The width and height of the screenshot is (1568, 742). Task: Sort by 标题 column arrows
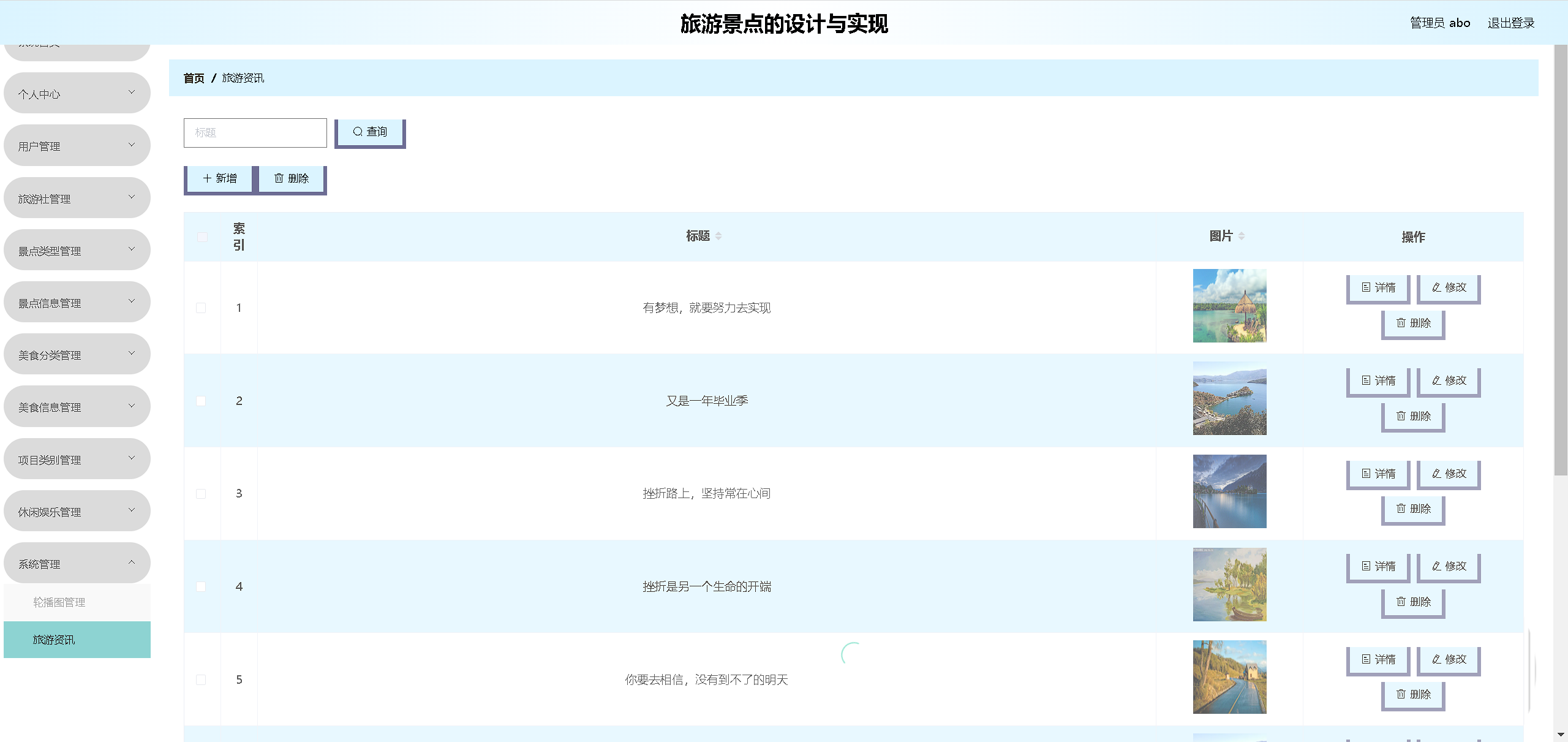[718, 236]
